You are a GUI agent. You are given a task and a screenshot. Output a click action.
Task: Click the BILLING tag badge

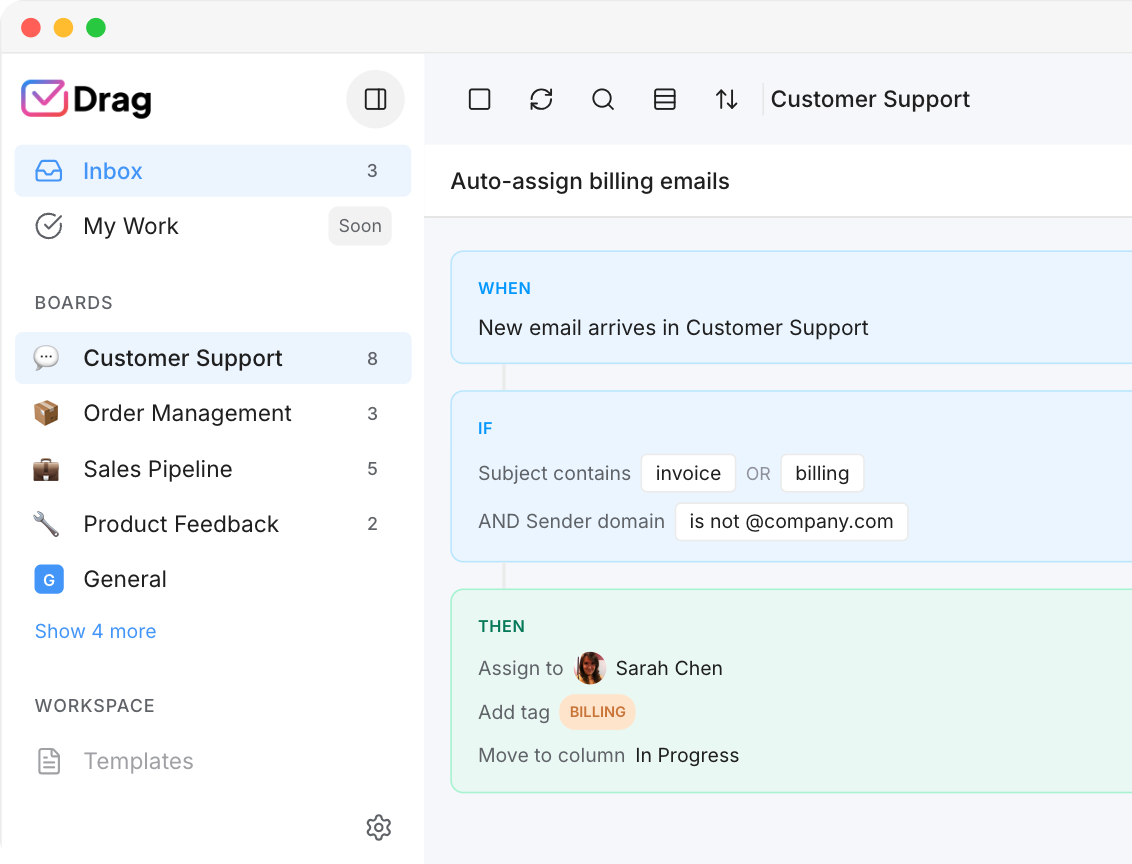click(598, 712)
